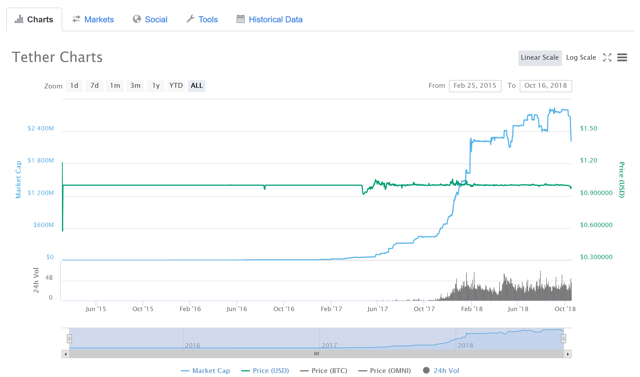Viewport: 640px width, 377px height.
Task: Click the $1.50 price axis label
Action: coord(589,128)
